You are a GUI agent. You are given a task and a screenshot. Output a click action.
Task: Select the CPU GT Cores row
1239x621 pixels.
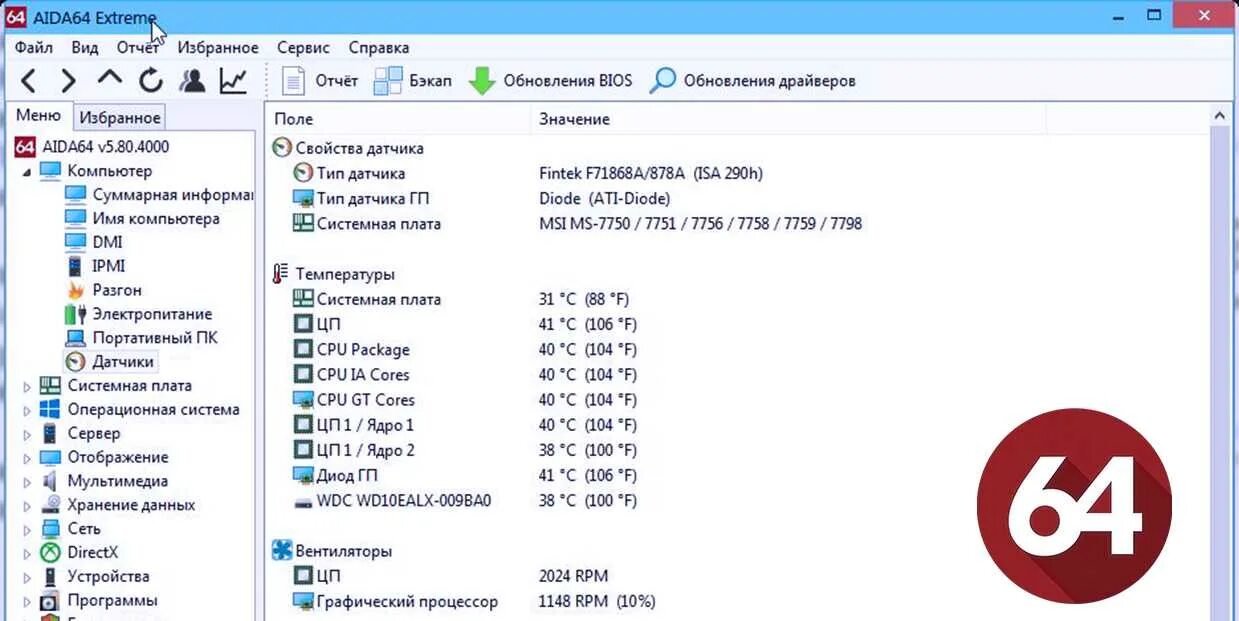pyautogui.click(x=737, y=400)
